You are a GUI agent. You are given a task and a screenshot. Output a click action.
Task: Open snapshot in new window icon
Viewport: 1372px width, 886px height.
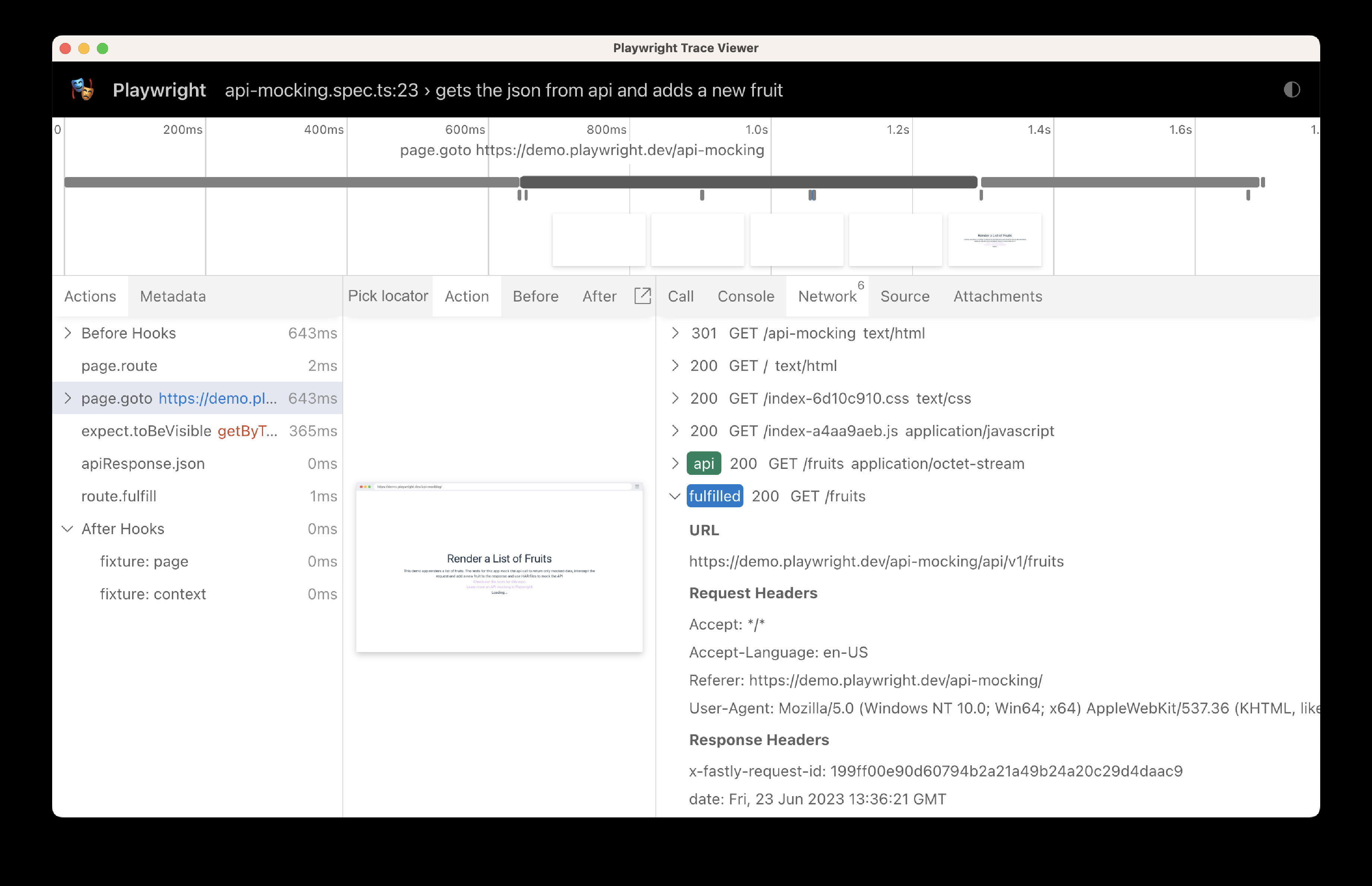tap(642, 296)
